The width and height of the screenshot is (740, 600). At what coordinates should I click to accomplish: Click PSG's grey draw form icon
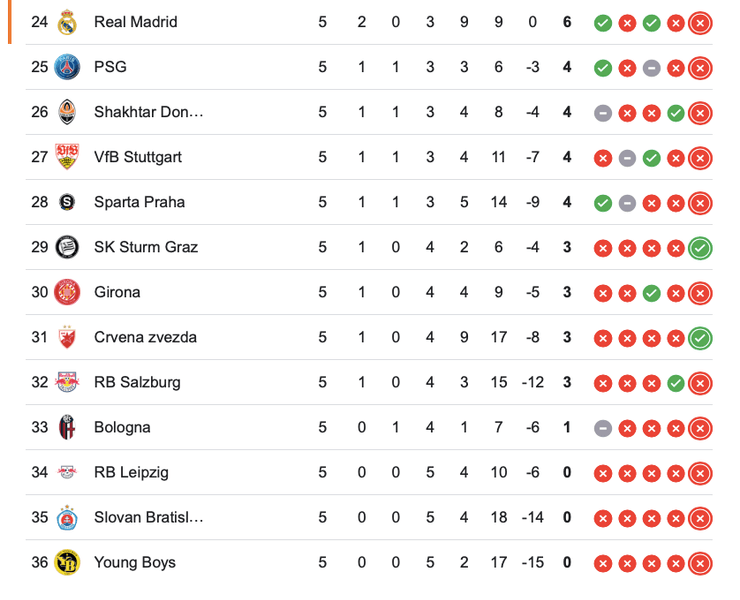tap(651, 67)
